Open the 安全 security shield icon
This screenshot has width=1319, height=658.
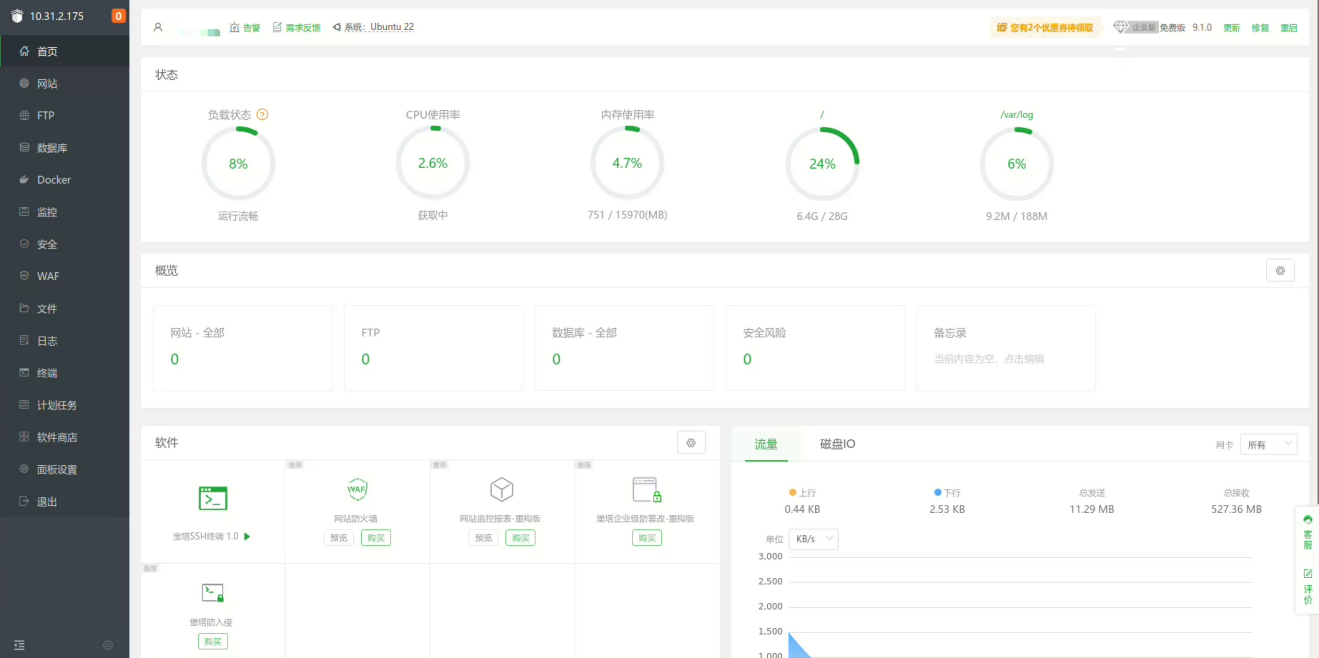[25, 244]
